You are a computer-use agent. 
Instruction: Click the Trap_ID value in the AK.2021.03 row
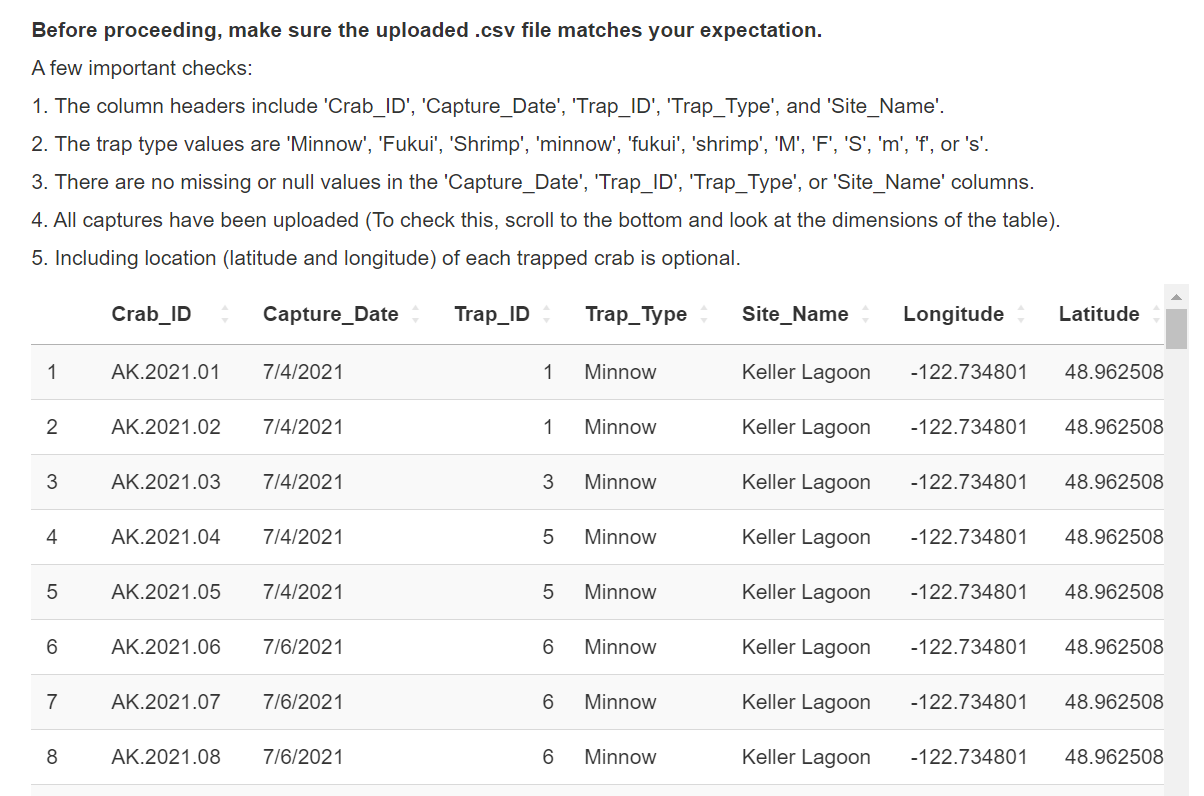(x=547, y=482)
